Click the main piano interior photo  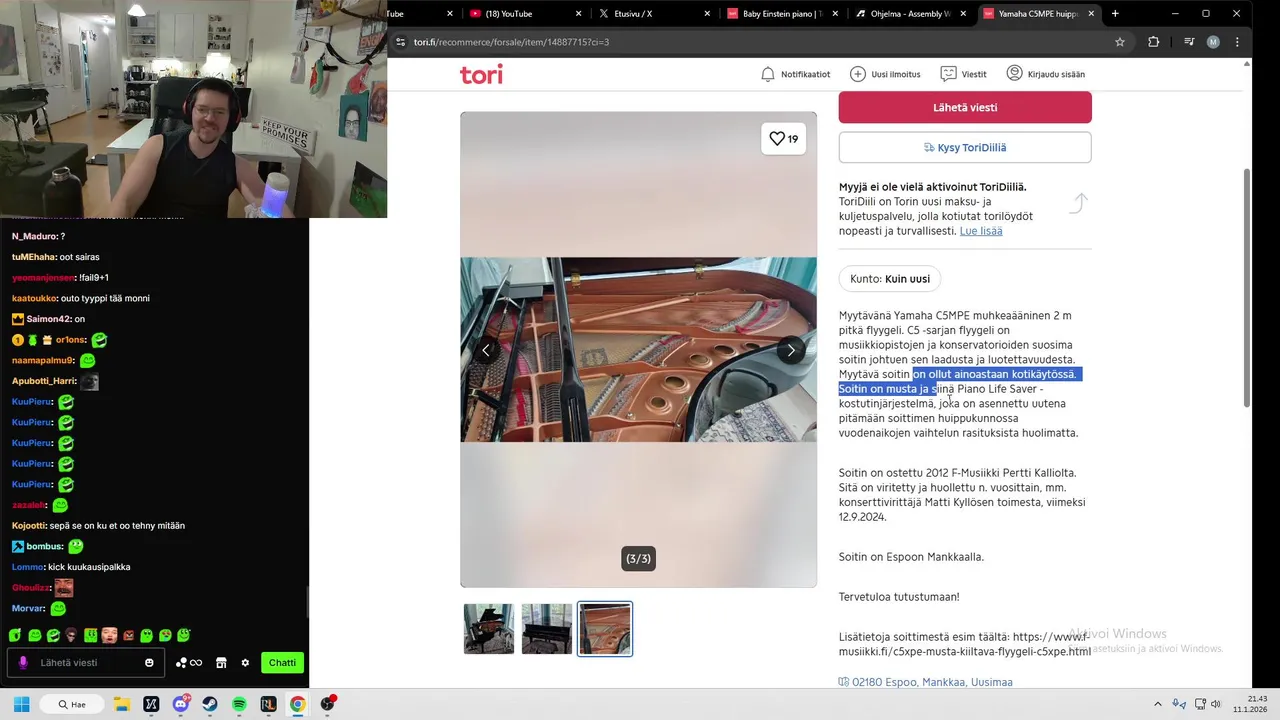pyautogui.click(x=638, y=350)
